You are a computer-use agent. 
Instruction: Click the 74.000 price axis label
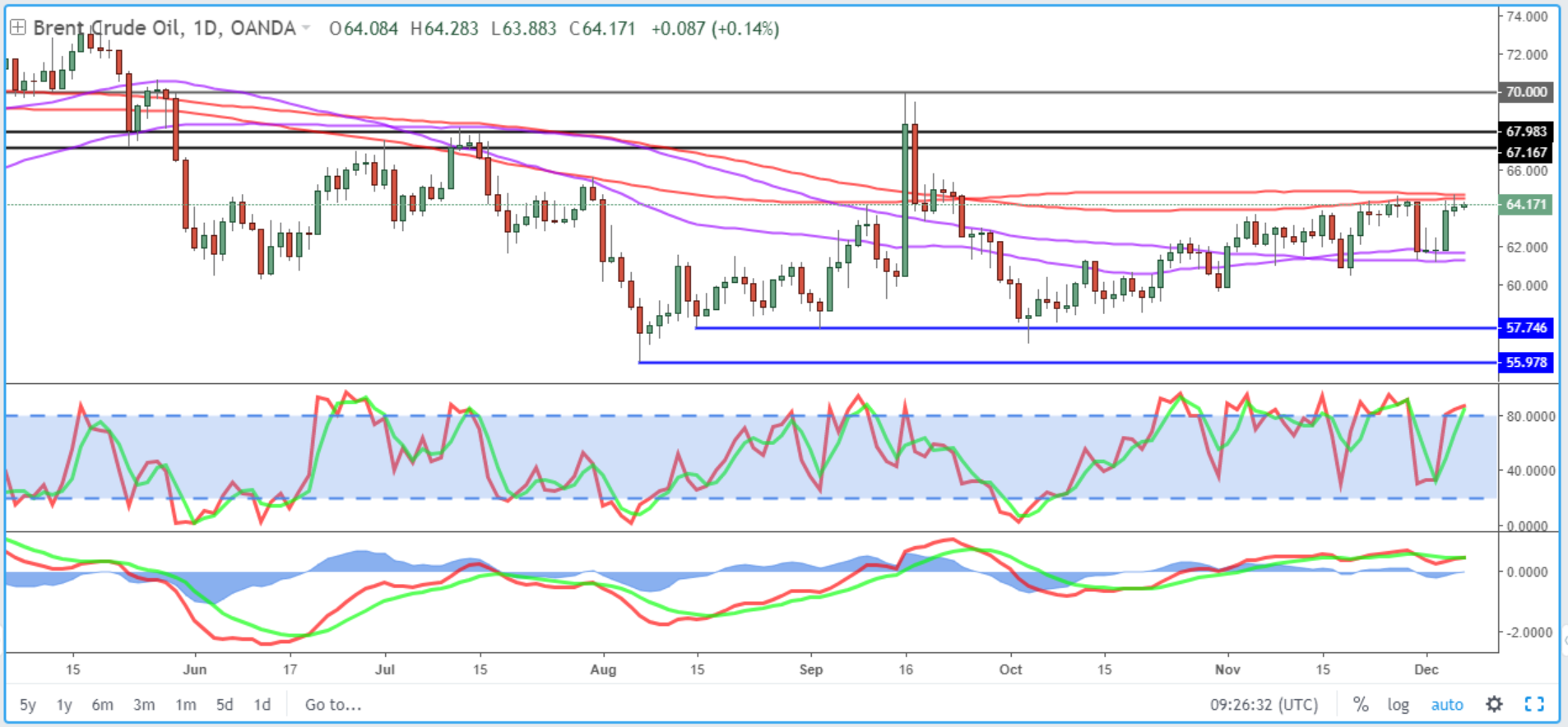1527,16
